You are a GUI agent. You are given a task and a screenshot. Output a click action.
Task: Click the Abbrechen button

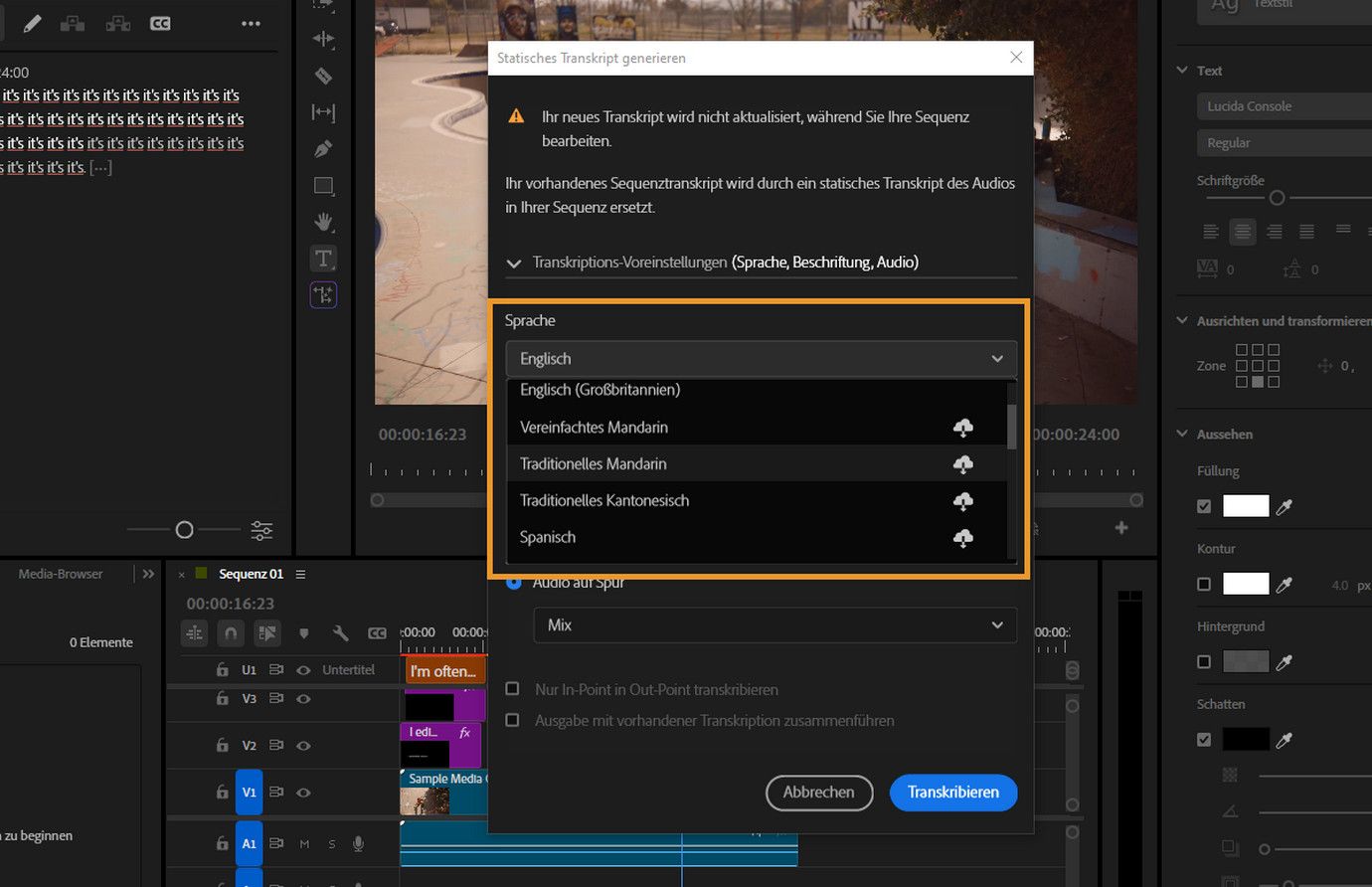pos(818,793)
